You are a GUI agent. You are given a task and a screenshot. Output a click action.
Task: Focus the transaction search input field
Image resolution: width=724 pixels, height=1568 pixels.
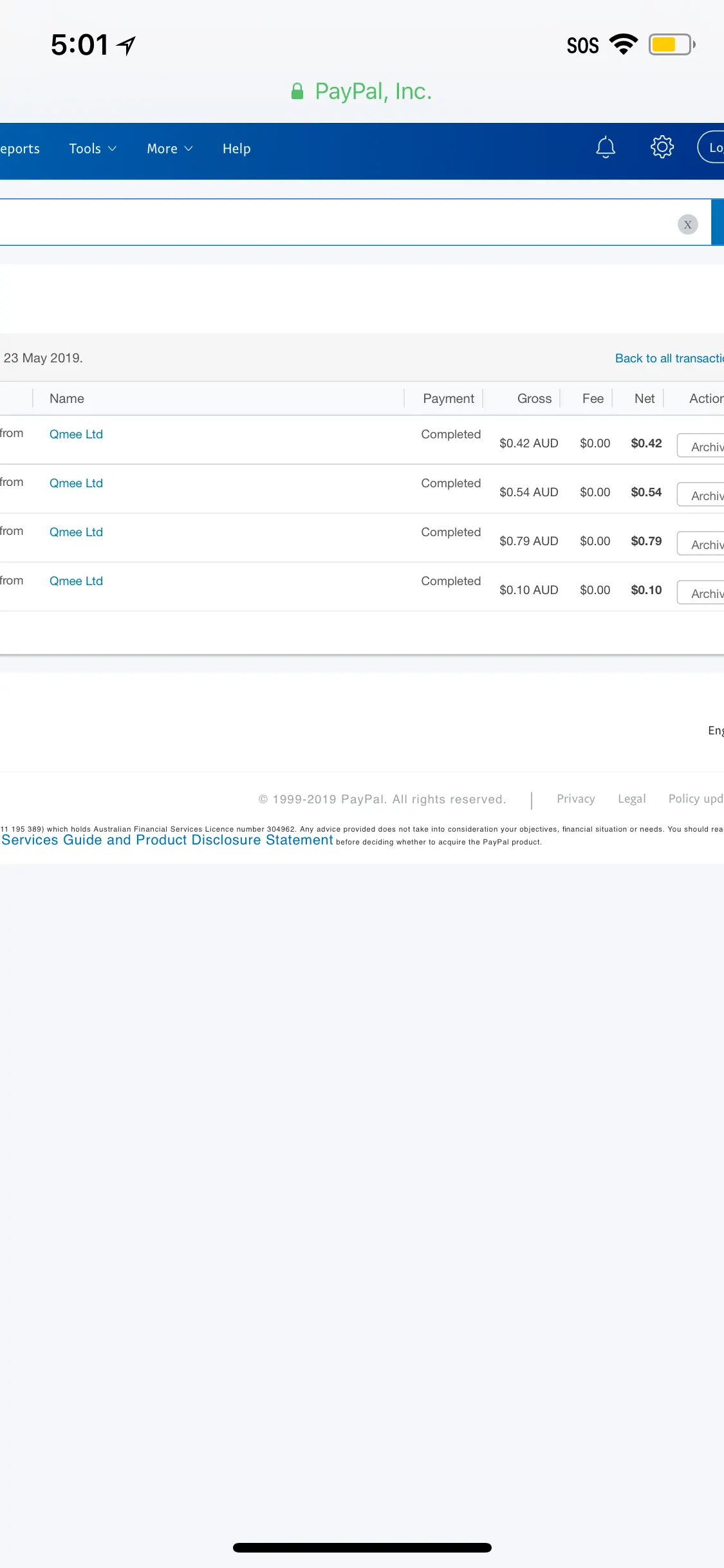click(x=335, y=223)
